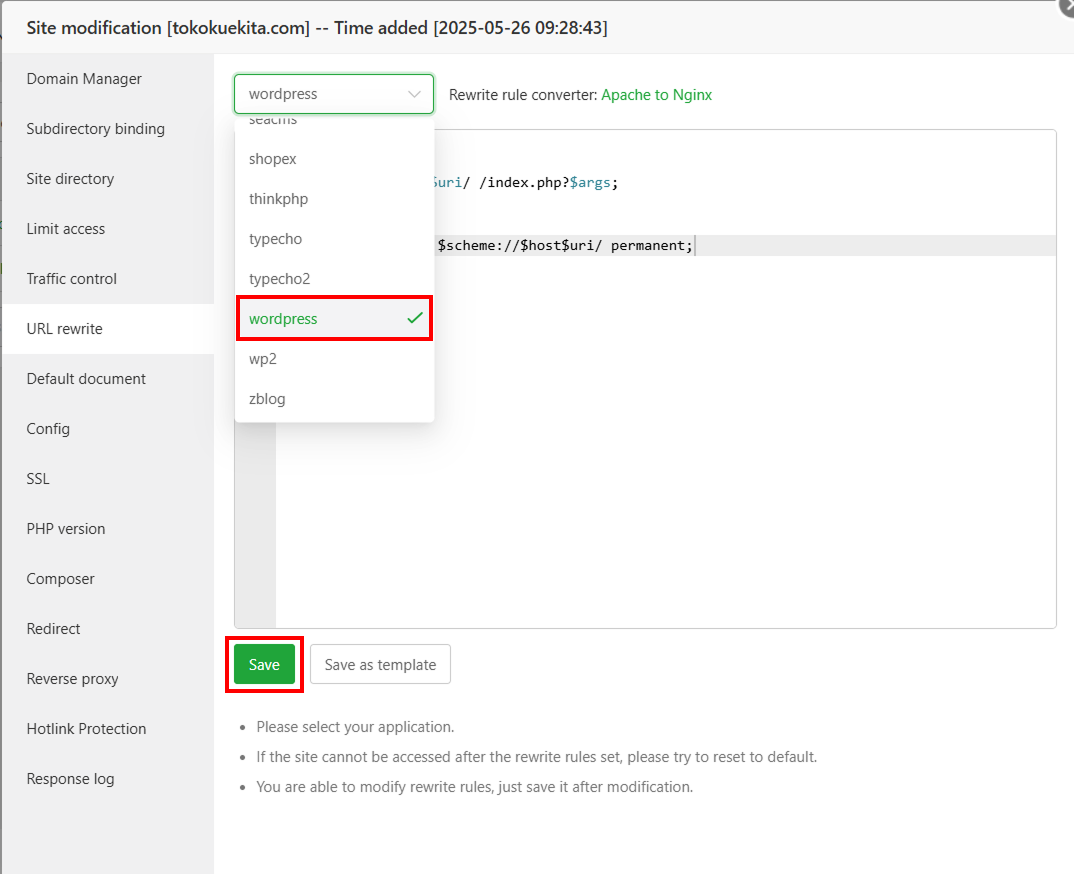Close the Site modification dialog
This screenshot has height=874, width=1074.
1065,9
